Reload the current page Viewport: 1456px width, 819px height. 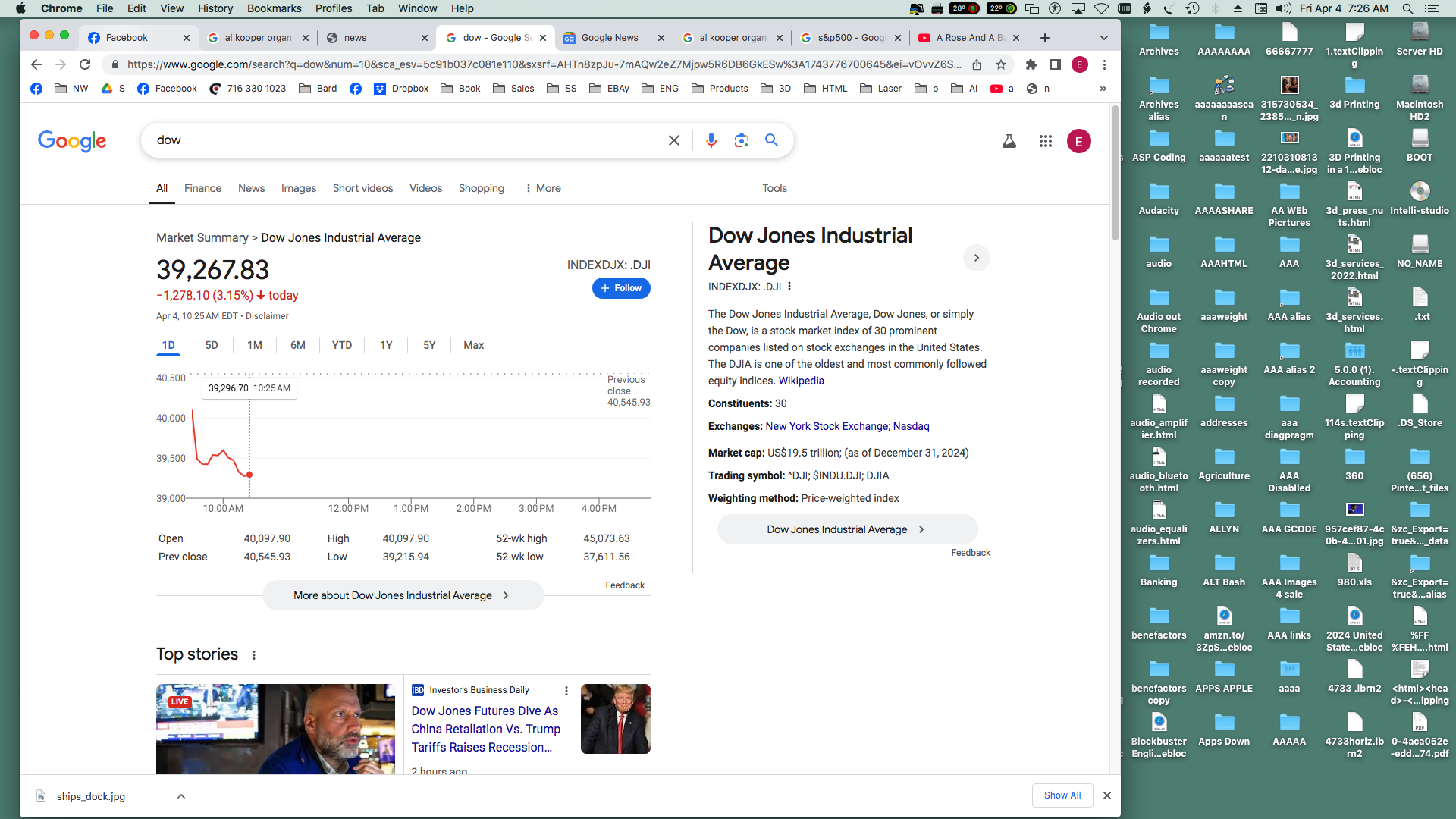pyautogui.click(x=85, y=64)
